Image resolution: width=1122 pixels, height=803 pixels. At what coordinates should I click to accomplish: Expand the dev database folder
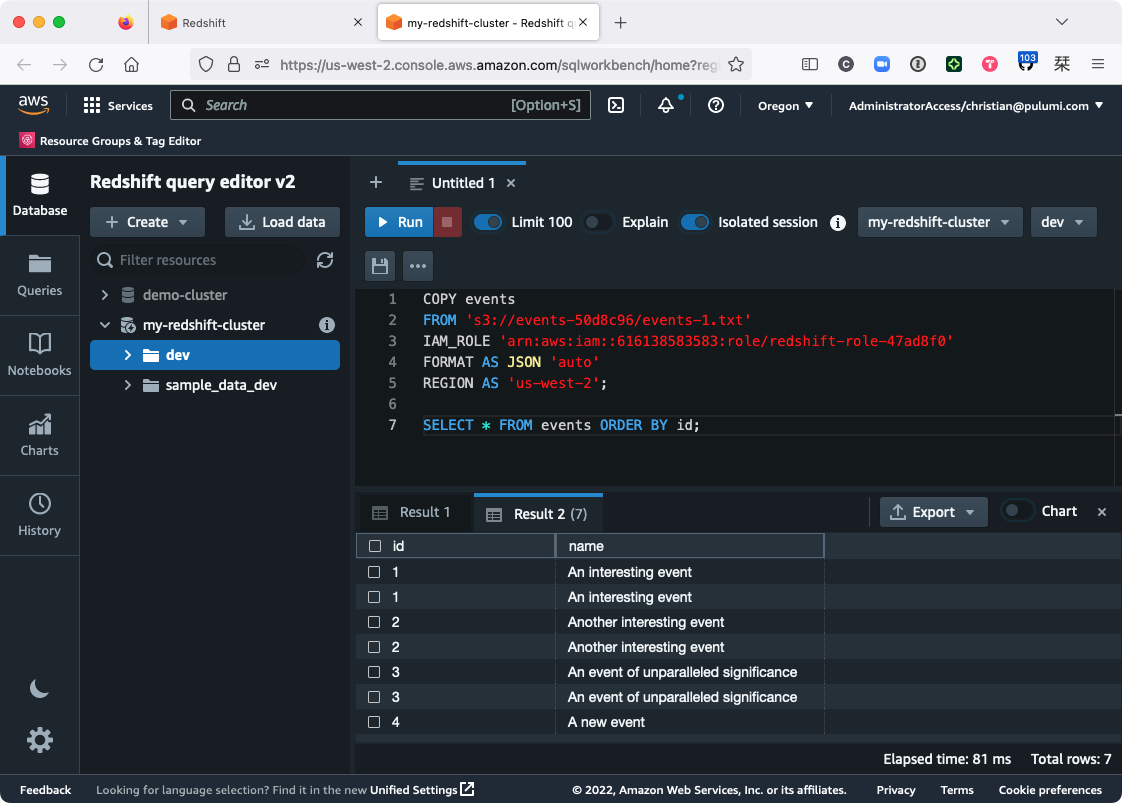[x=128, y=355]
